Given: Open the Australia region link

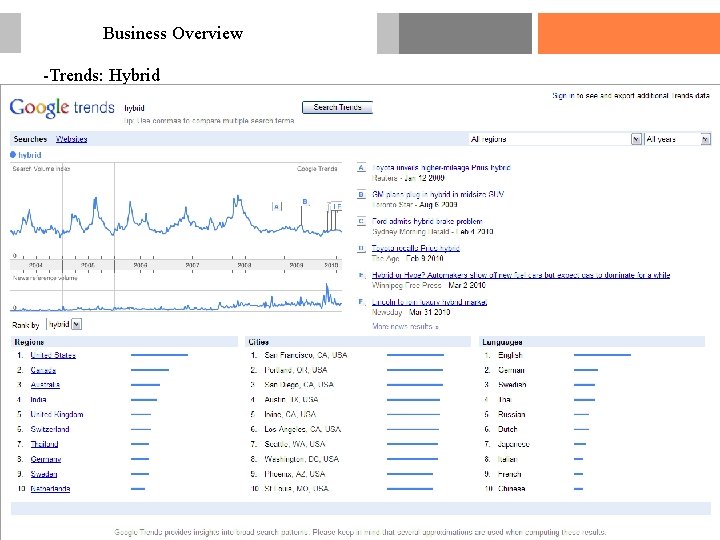Looking at the screenshot, I should [x=45, y=385].
